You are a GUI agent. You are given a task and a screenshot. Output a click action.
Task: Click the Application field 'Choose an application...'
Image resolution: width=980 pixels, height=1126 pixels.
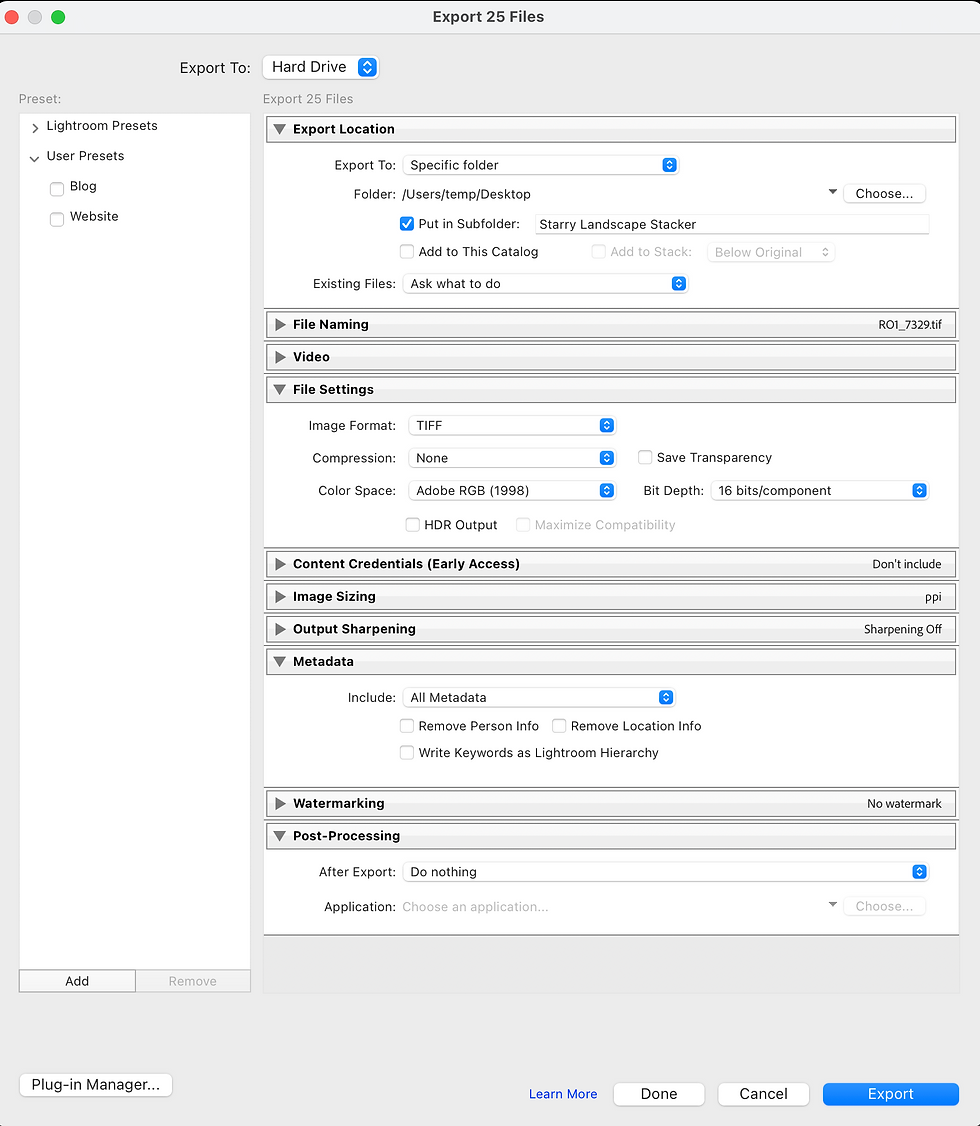(475, 906)
